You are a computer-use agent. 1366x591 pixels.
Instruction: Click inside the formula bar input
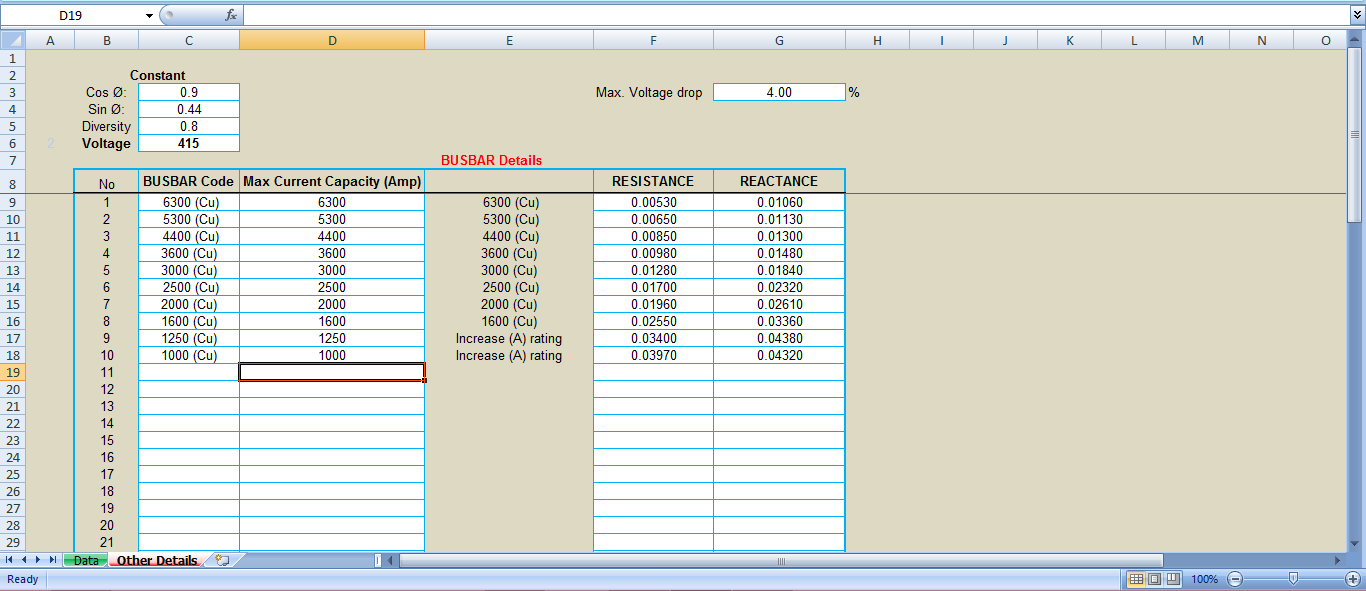[x=795, y=15]
